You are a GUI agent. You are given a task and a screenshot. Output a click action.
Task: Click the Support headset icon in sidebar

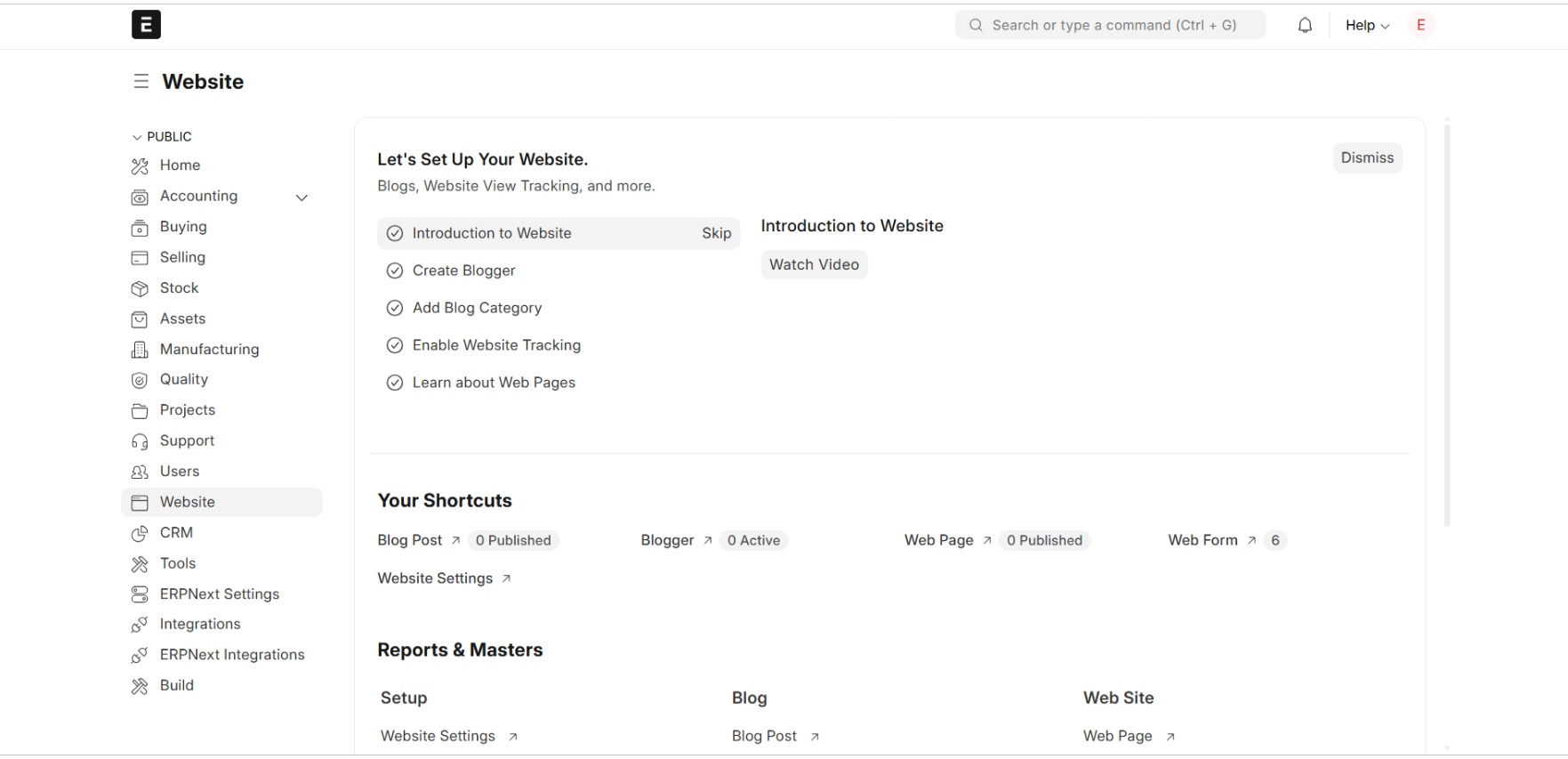point(140,442)
